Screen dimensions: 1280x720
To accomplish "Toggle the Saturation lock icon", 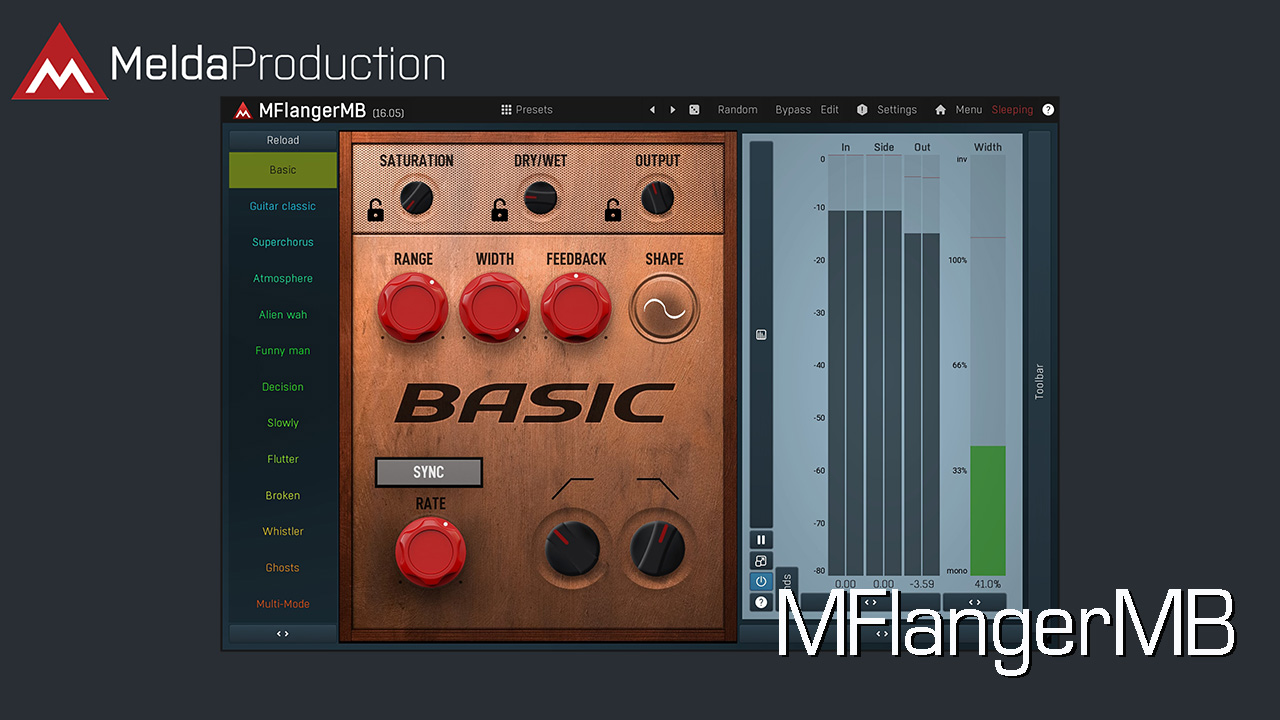I will tap(375, 210).
